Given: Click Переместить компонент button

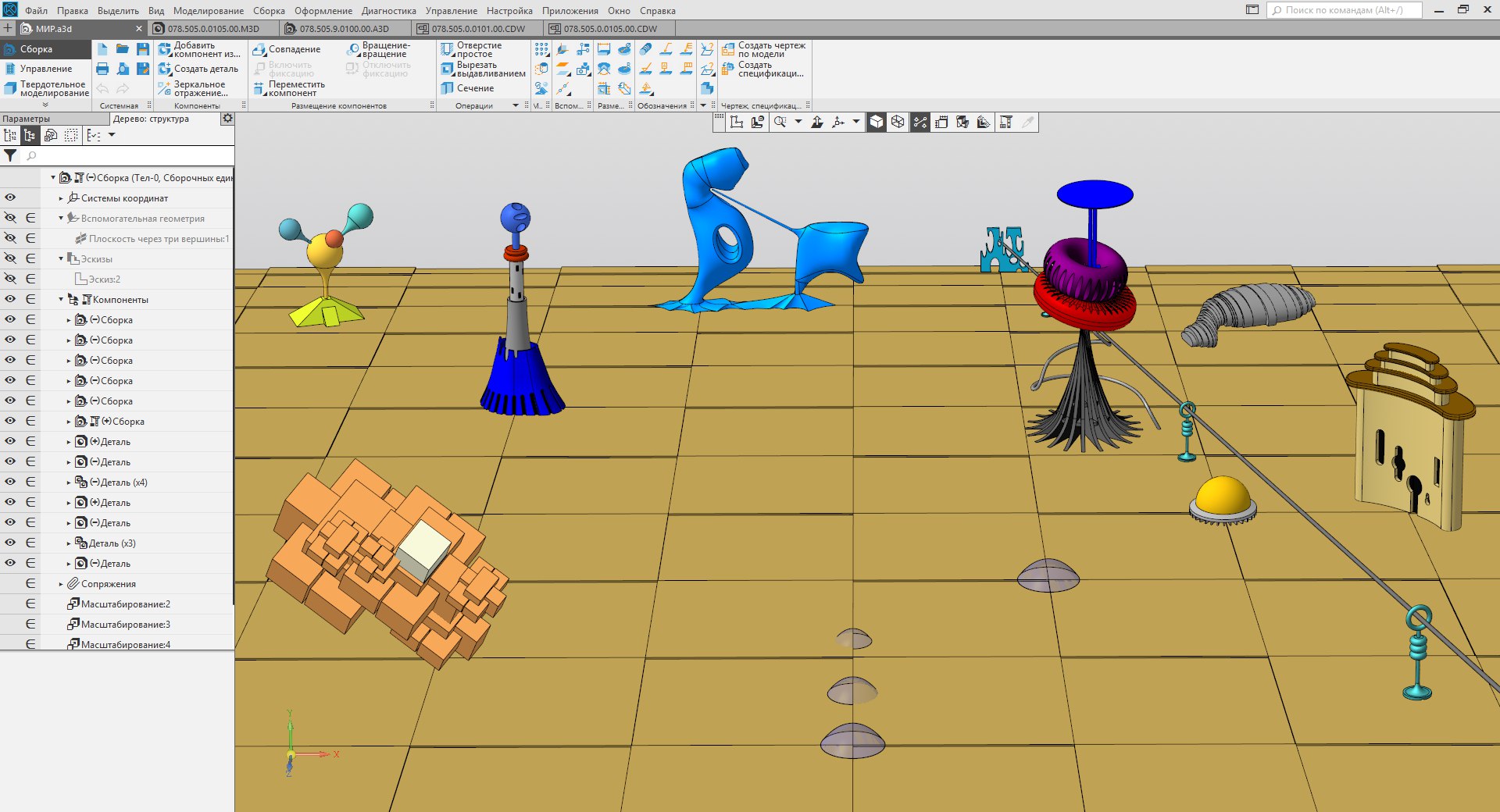Looking at the screenshot, I should click(289, 88).
